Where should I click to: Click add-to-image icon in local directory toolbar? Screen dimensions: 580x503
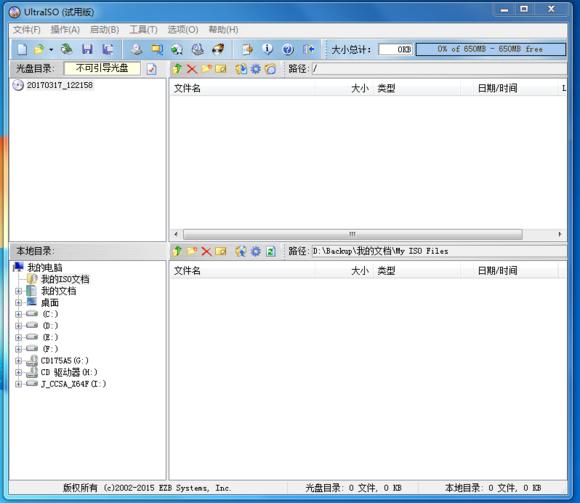tap(241, 251)
